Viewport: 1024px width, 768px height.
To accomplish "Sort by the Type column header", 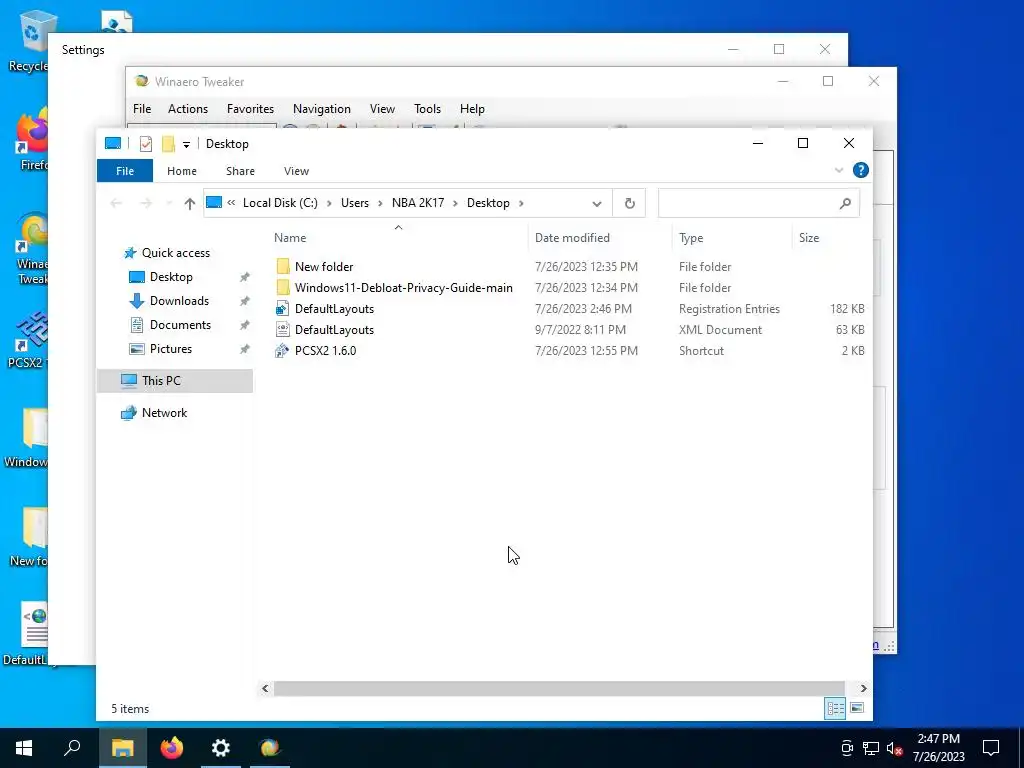I will (x=691, y=238).
